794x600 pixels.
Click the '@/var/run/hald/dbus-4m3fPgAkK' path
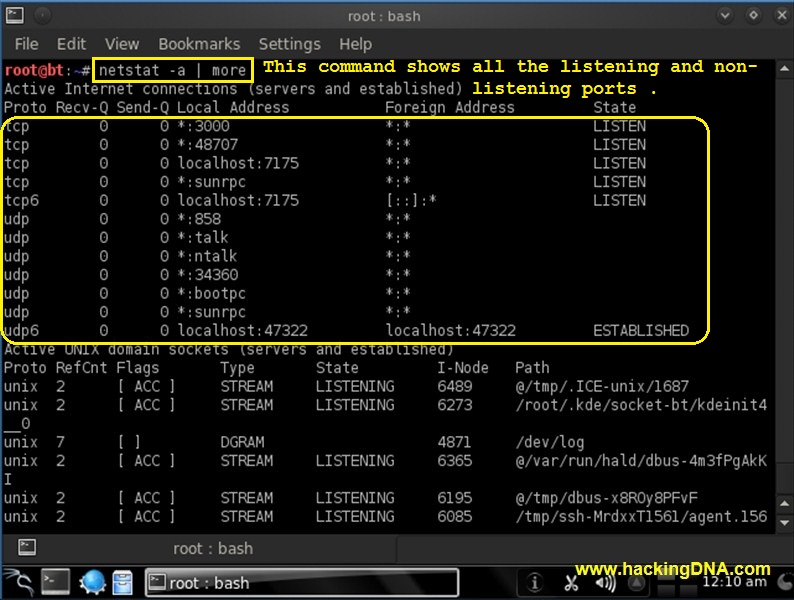(641, 461)
